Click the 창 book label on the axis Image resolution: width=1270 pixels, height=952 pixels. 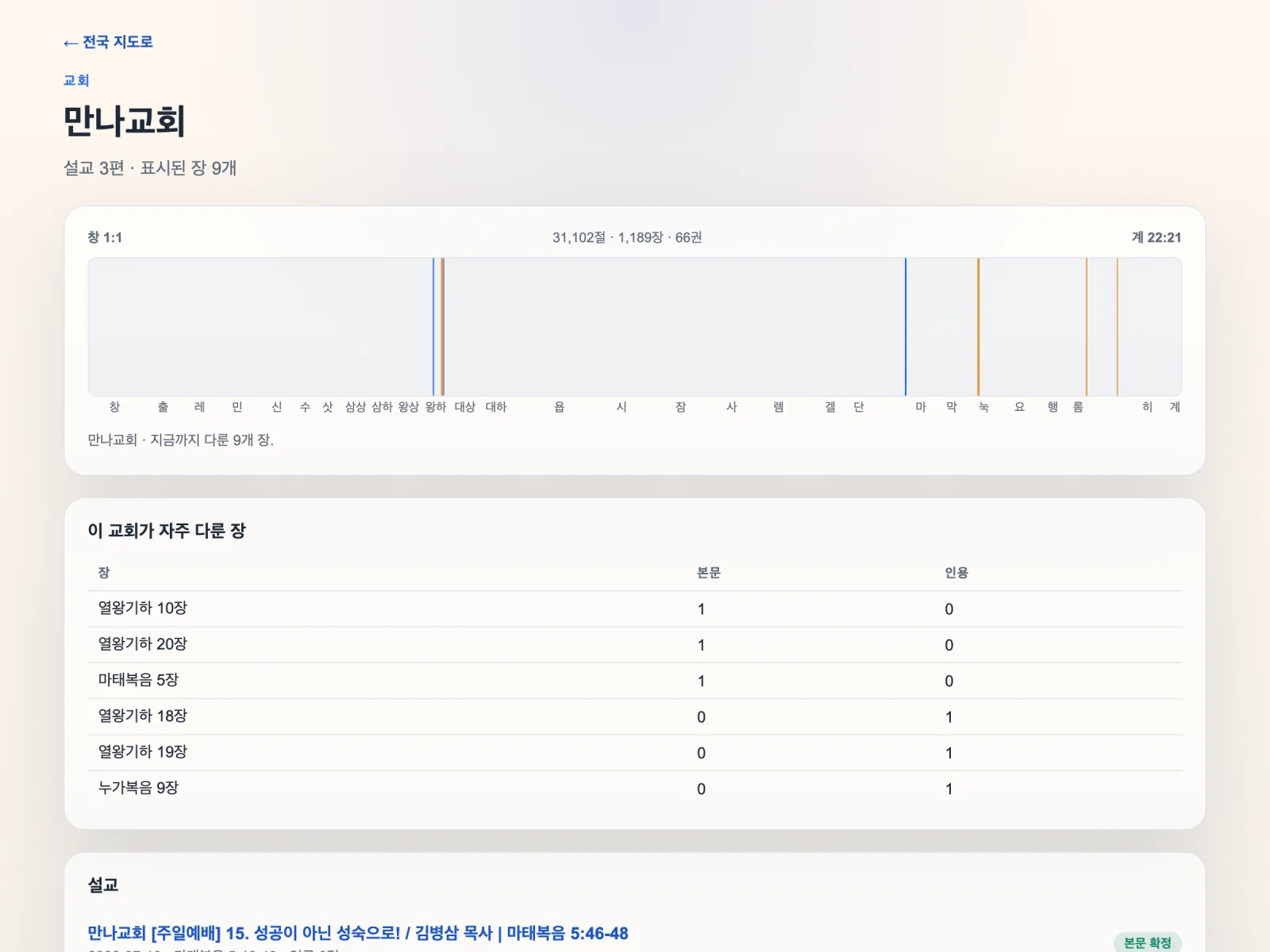(114, 407)
